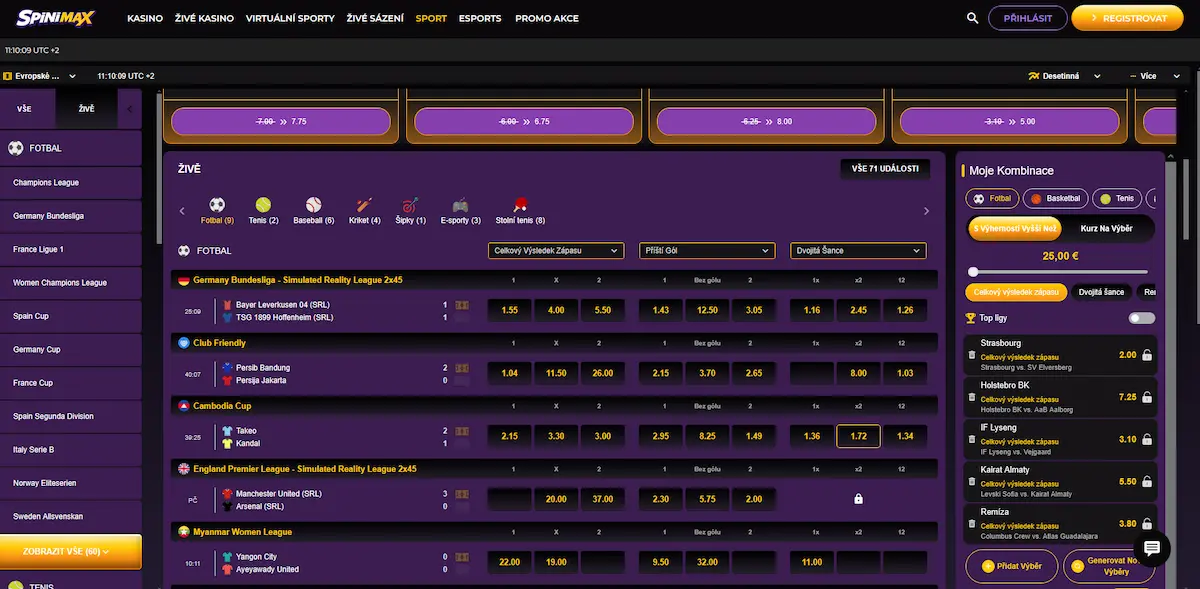Viewport: 1200px width, 589px height.
Task: Open Živé Kasino menu item
Action: [204, 18]
